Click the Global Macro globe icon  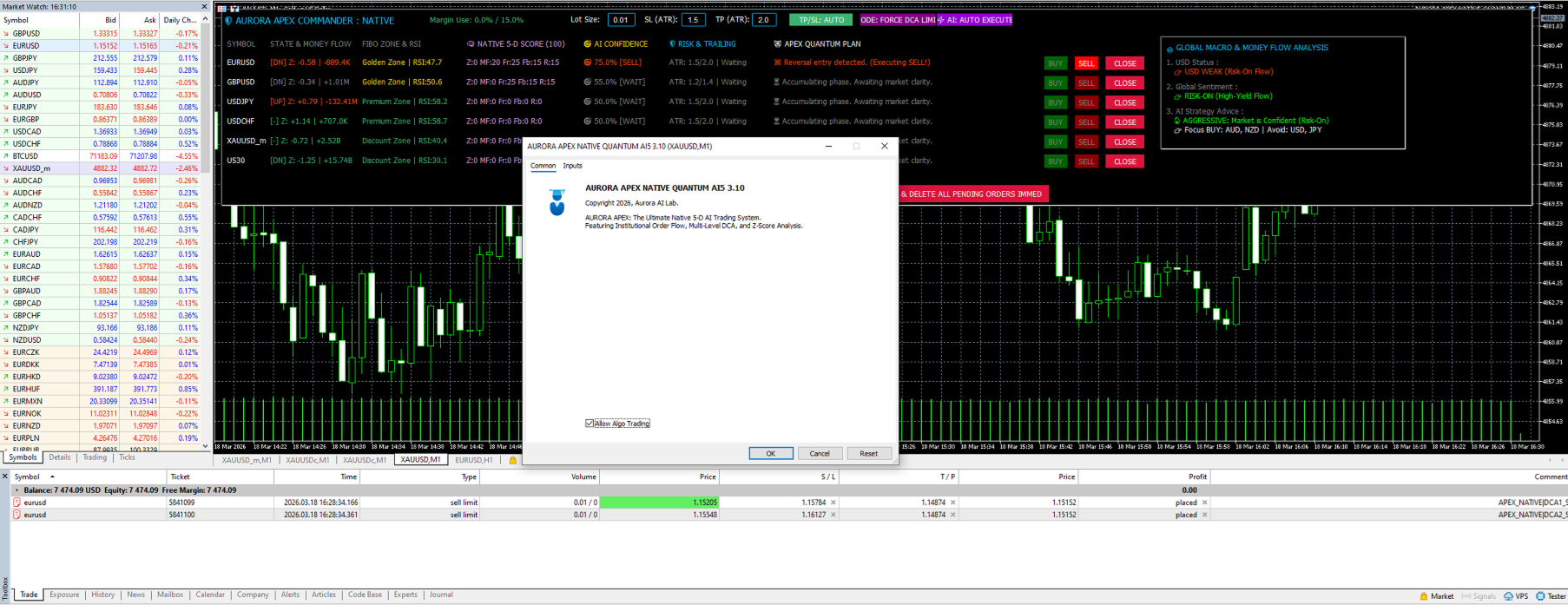pyautogui.click(x=1169, y=49)
